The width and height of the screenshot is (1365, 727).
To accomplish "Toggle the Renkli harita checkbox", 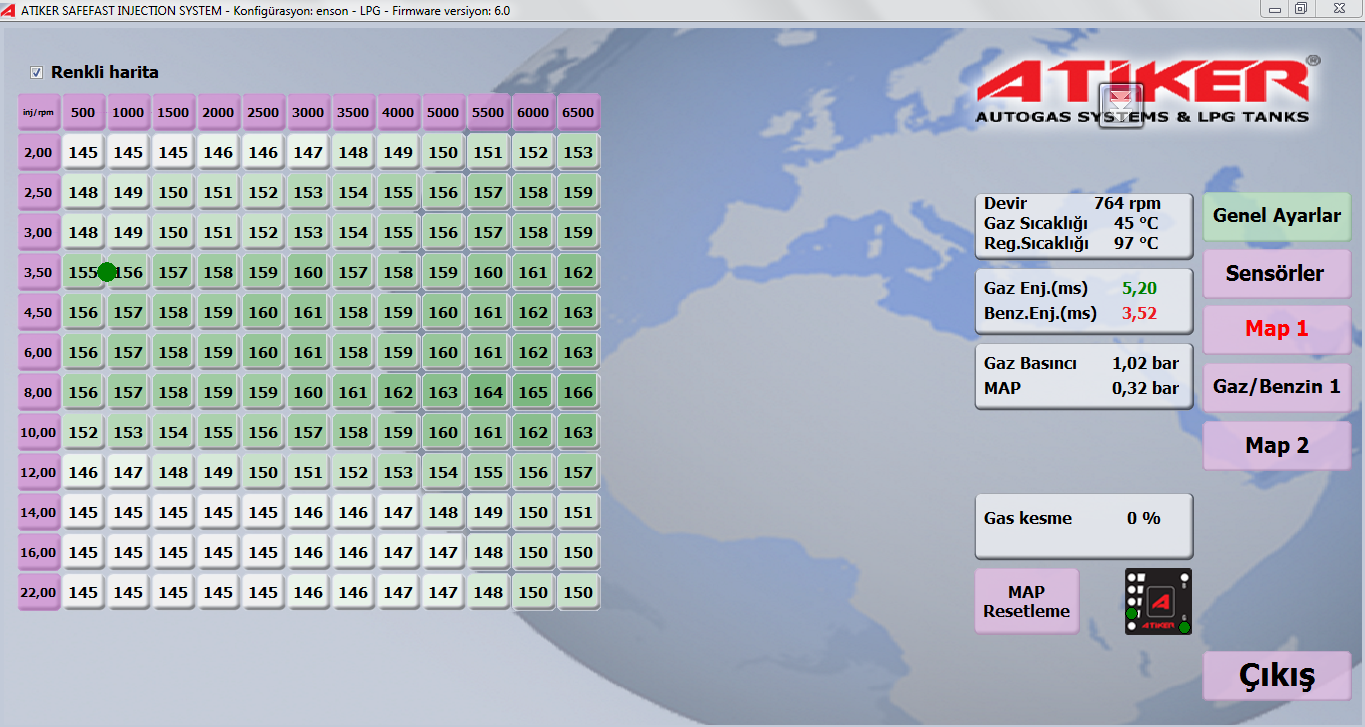I will [x=37, y=72].
